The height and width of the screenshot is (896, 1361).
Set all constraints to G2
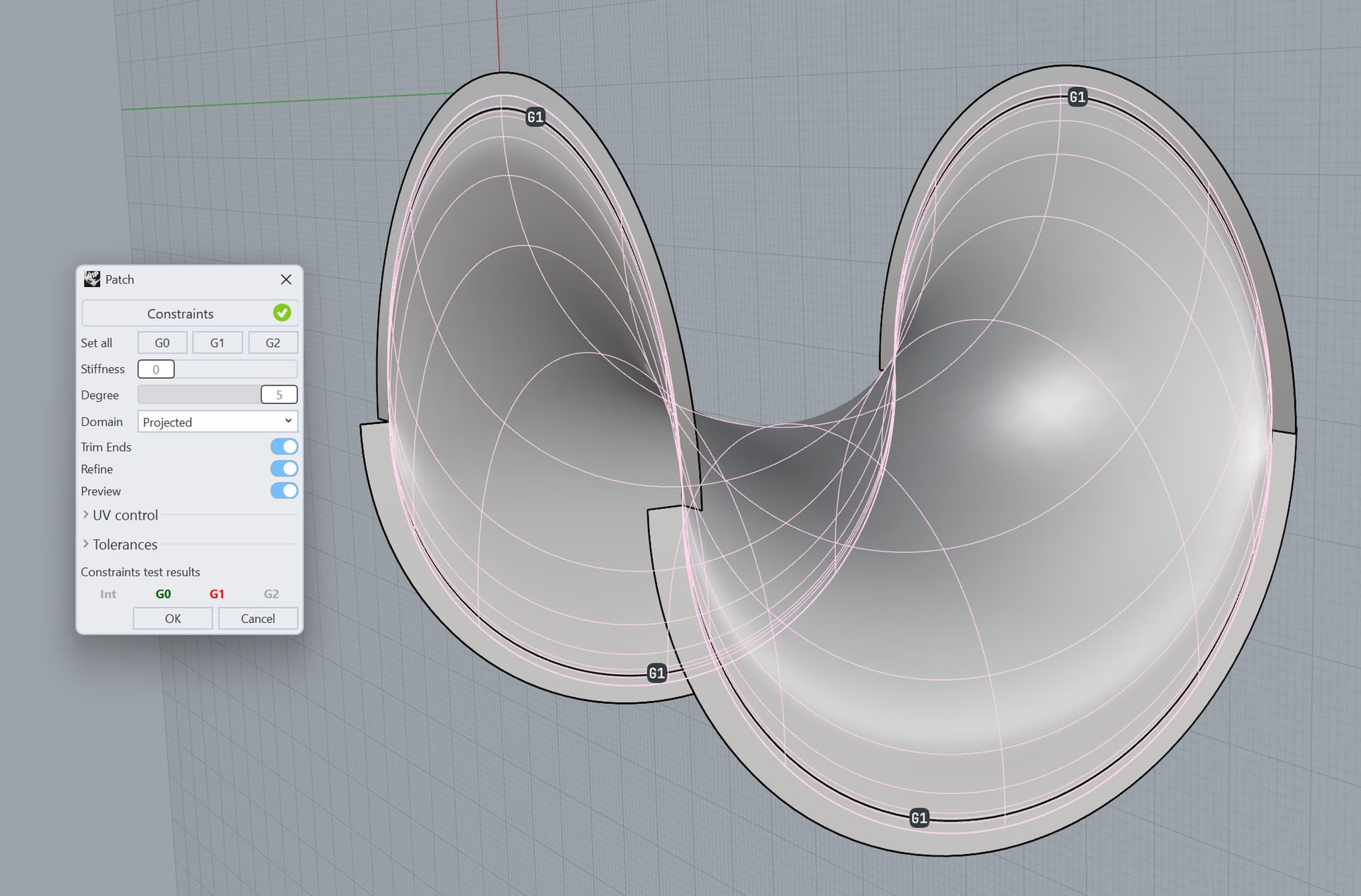point(273,343)
